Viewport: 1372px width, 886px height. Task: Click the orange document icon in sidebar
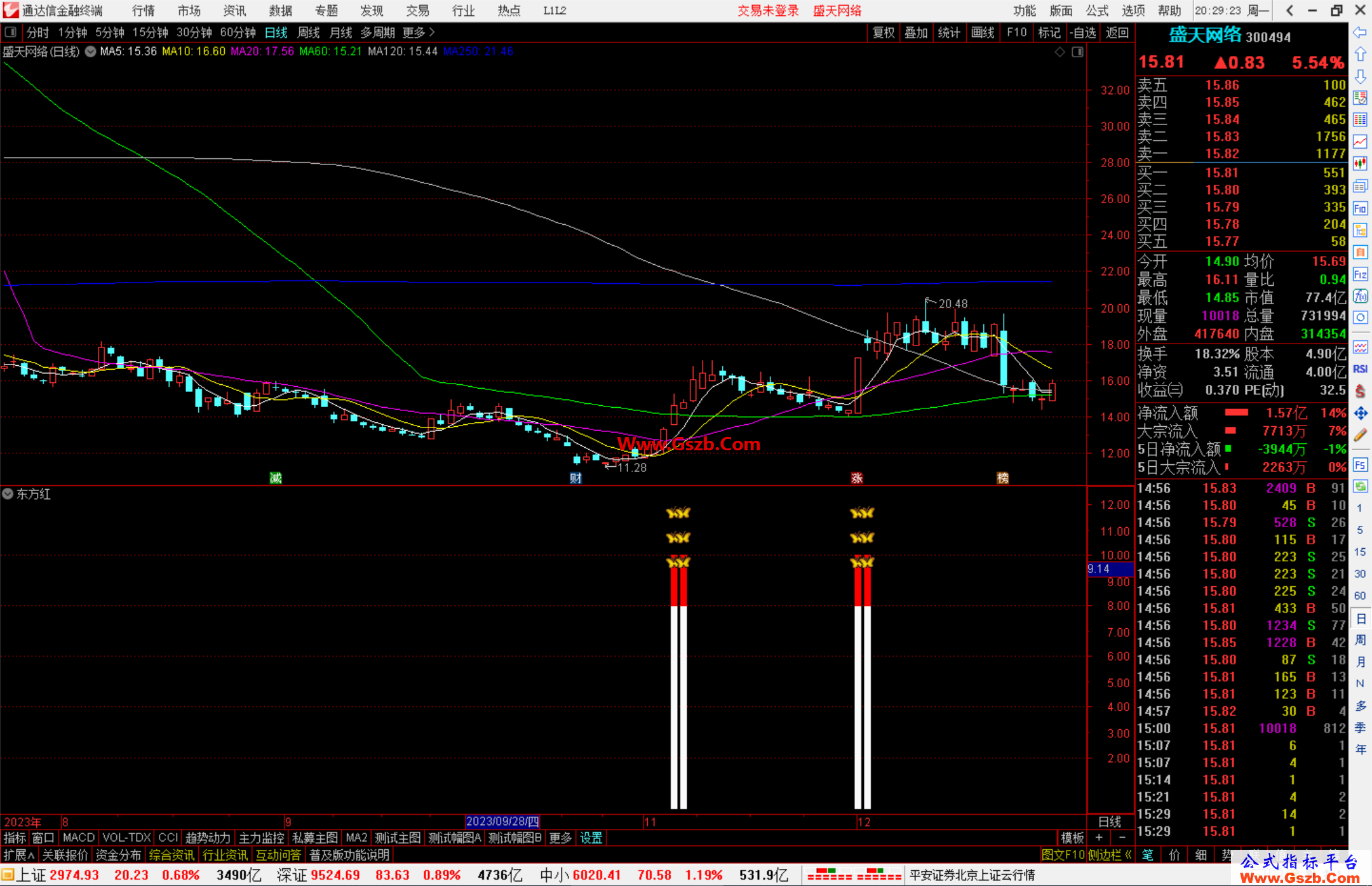point(1360,252)
